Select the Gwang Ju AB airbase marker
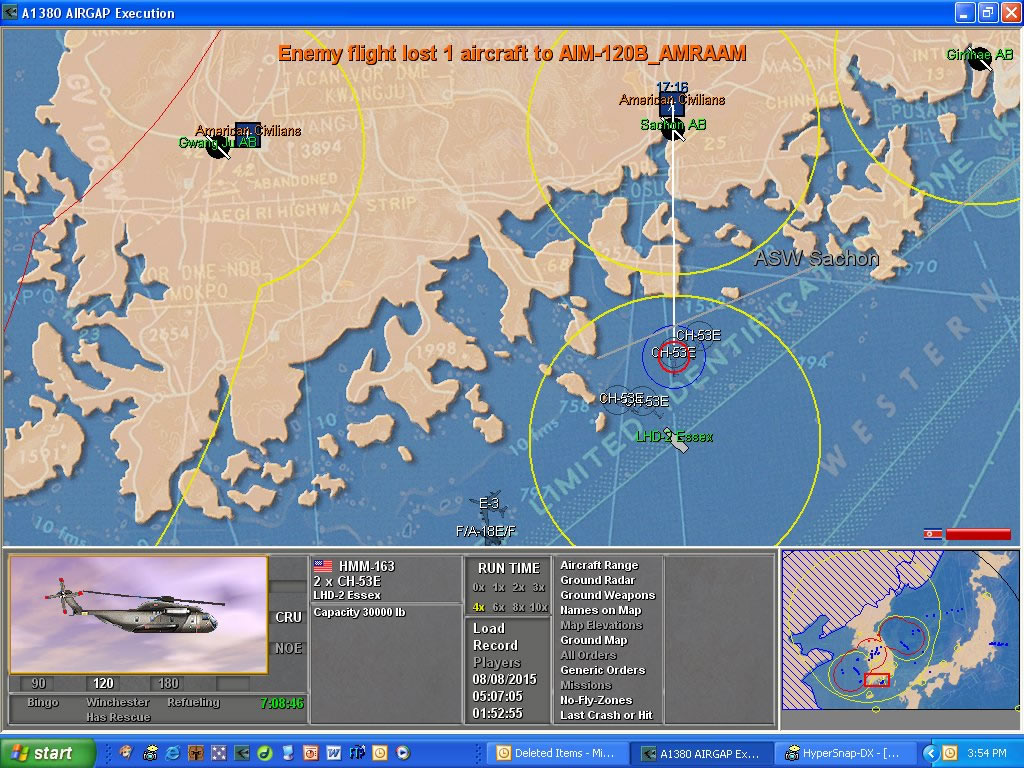The width and height of the screenshot is (1024, 768). click(218, 145)
